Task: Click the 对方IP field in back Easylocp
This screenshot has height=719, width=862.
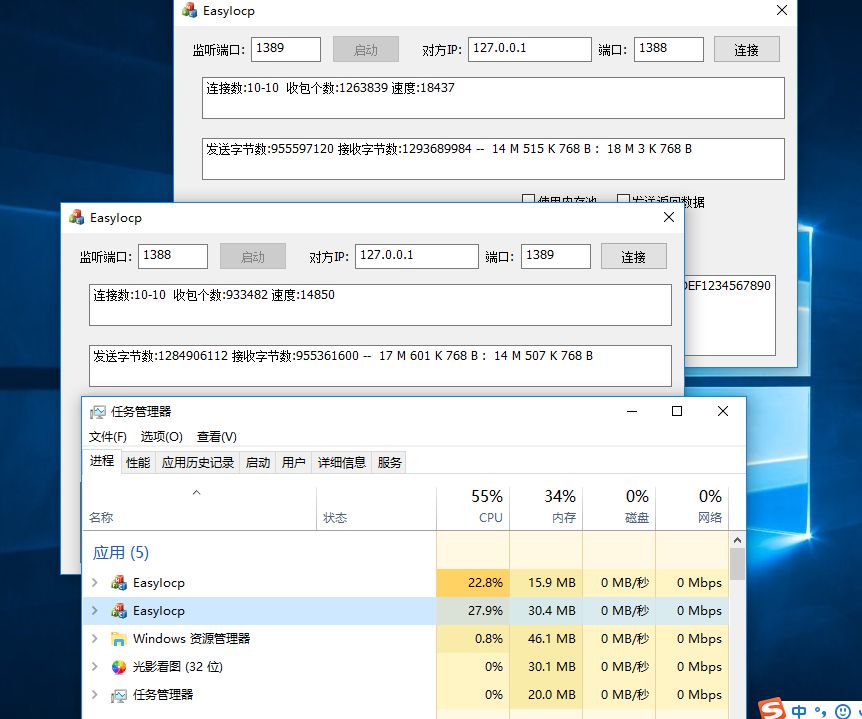Action: [529, 49]
